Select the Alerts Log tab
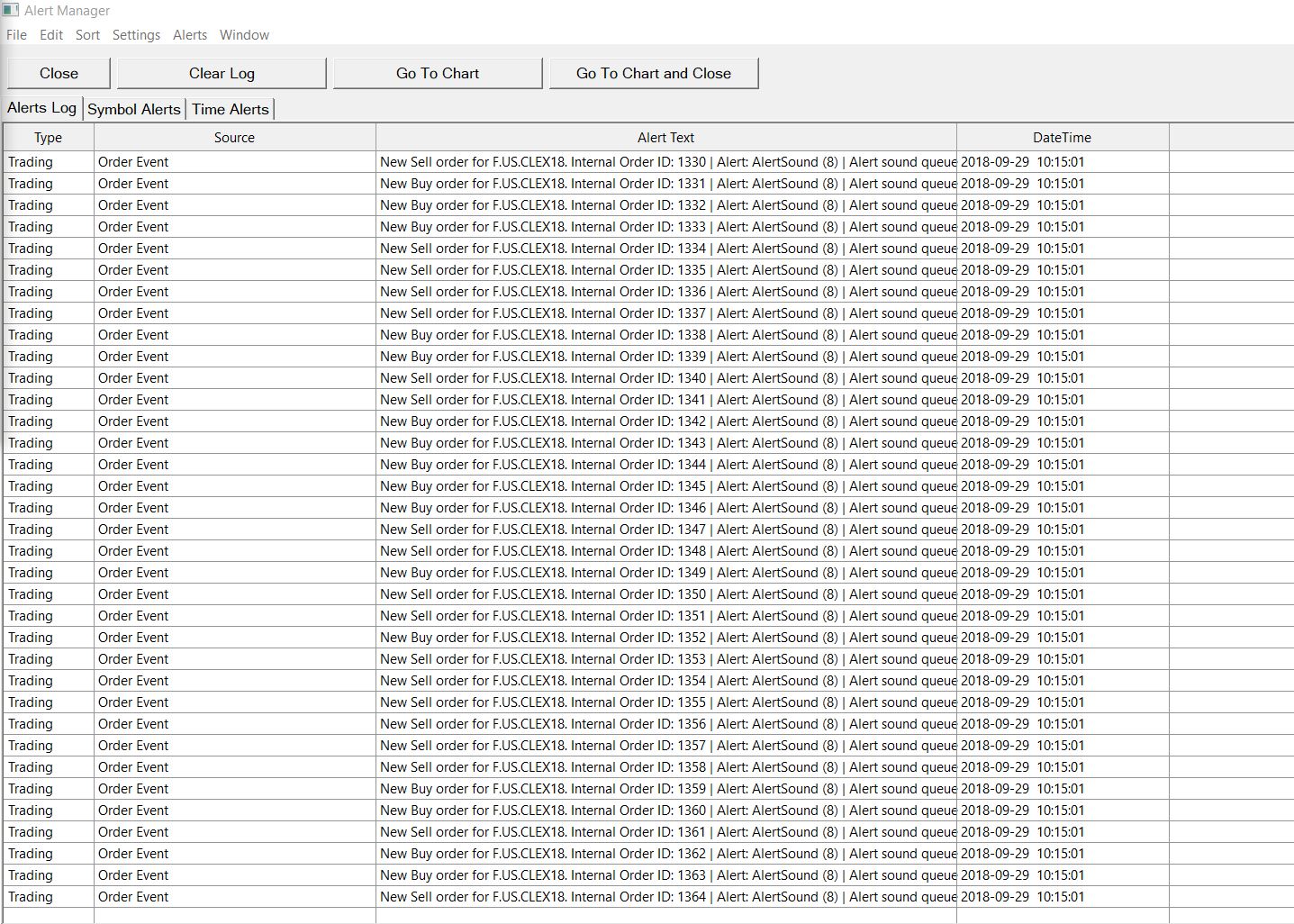Viewport: 1294px width, 924px height. click(41, 108)
